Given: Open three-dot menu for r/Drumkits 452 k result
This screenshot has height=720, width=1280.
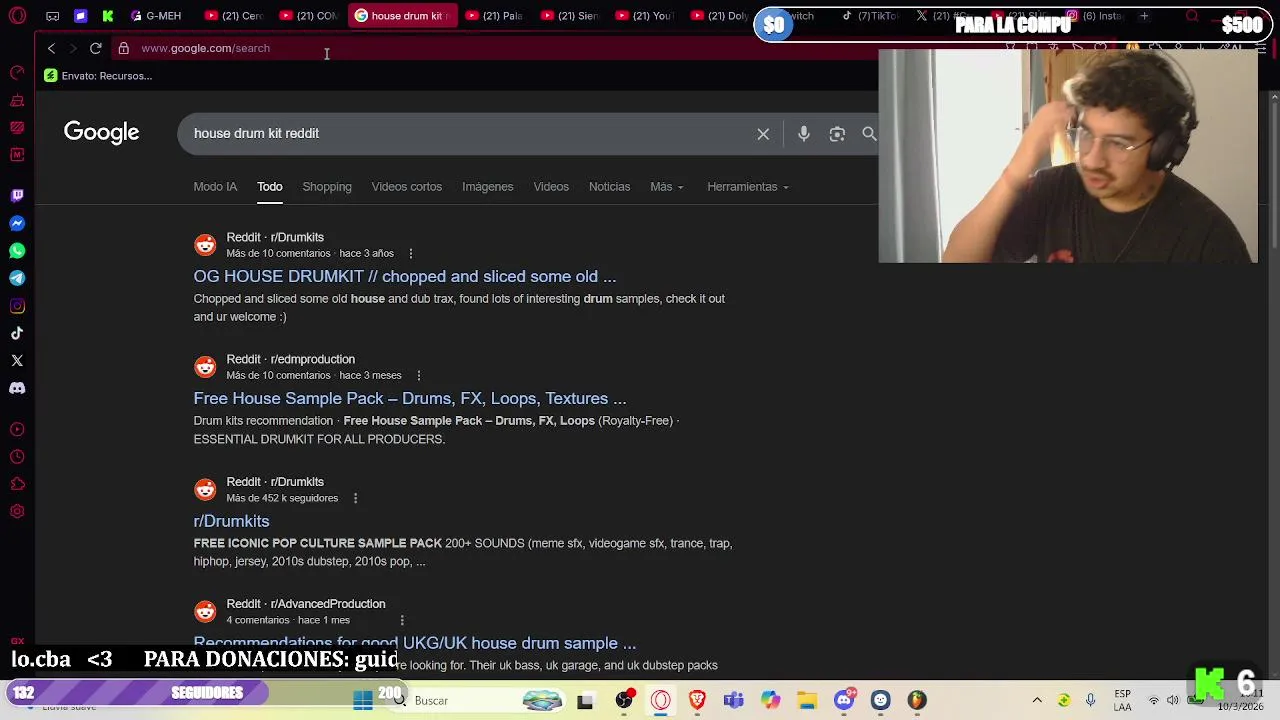Looking at the screenshot, I should click(x=355, y=498).
